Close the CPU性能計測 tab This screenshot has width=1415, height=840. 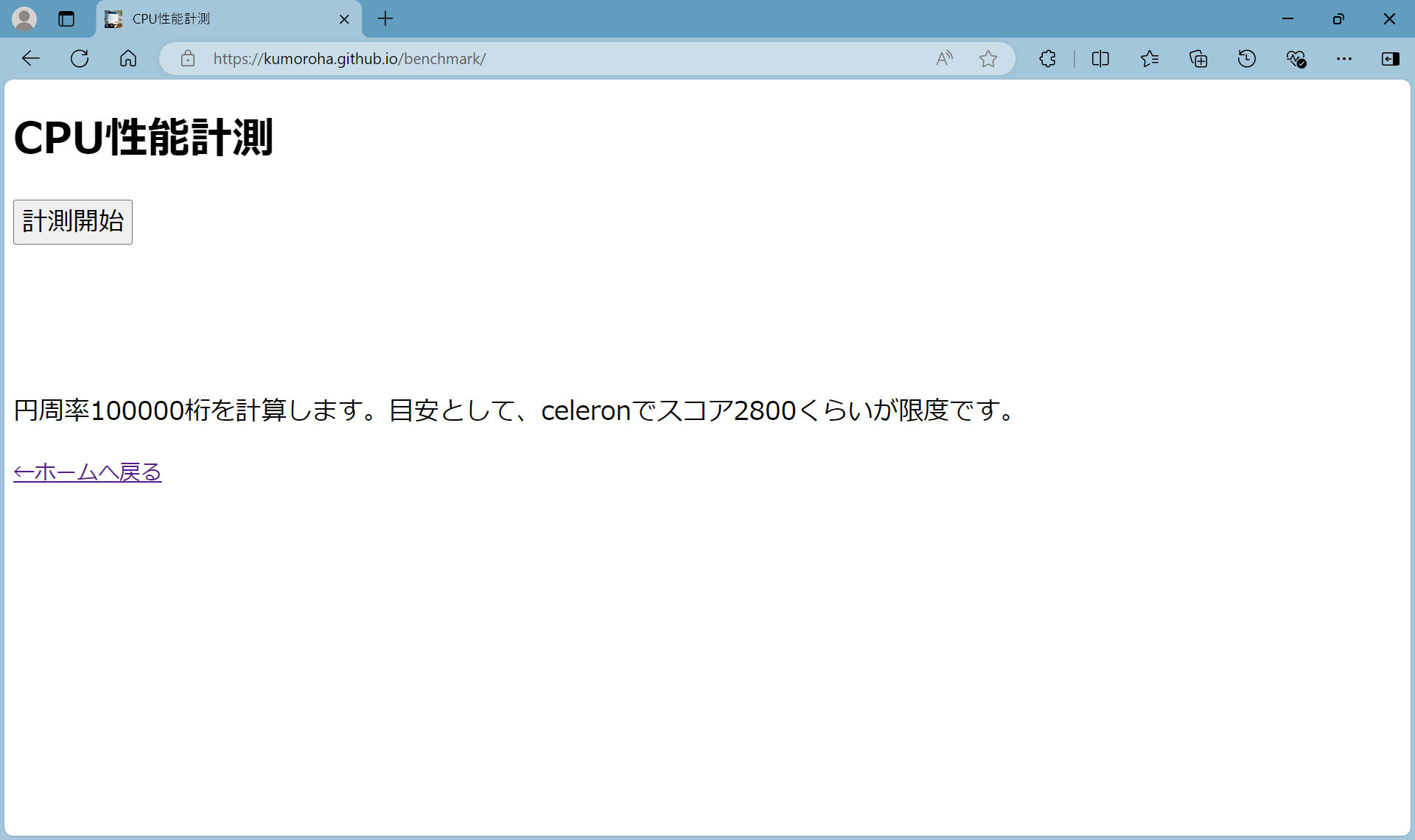(x=344, y=19)
